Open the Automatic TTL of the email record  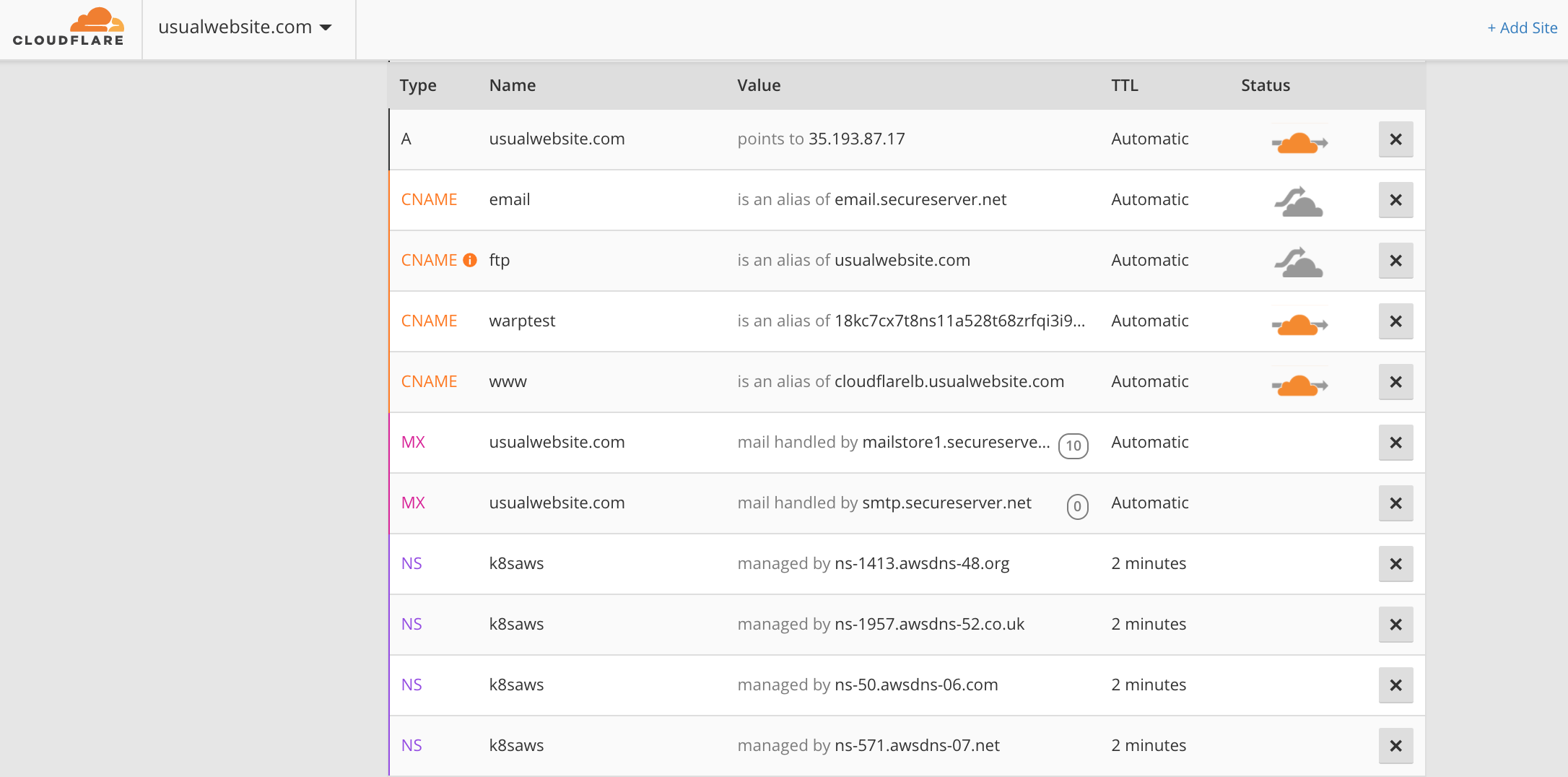(1150, 199)
